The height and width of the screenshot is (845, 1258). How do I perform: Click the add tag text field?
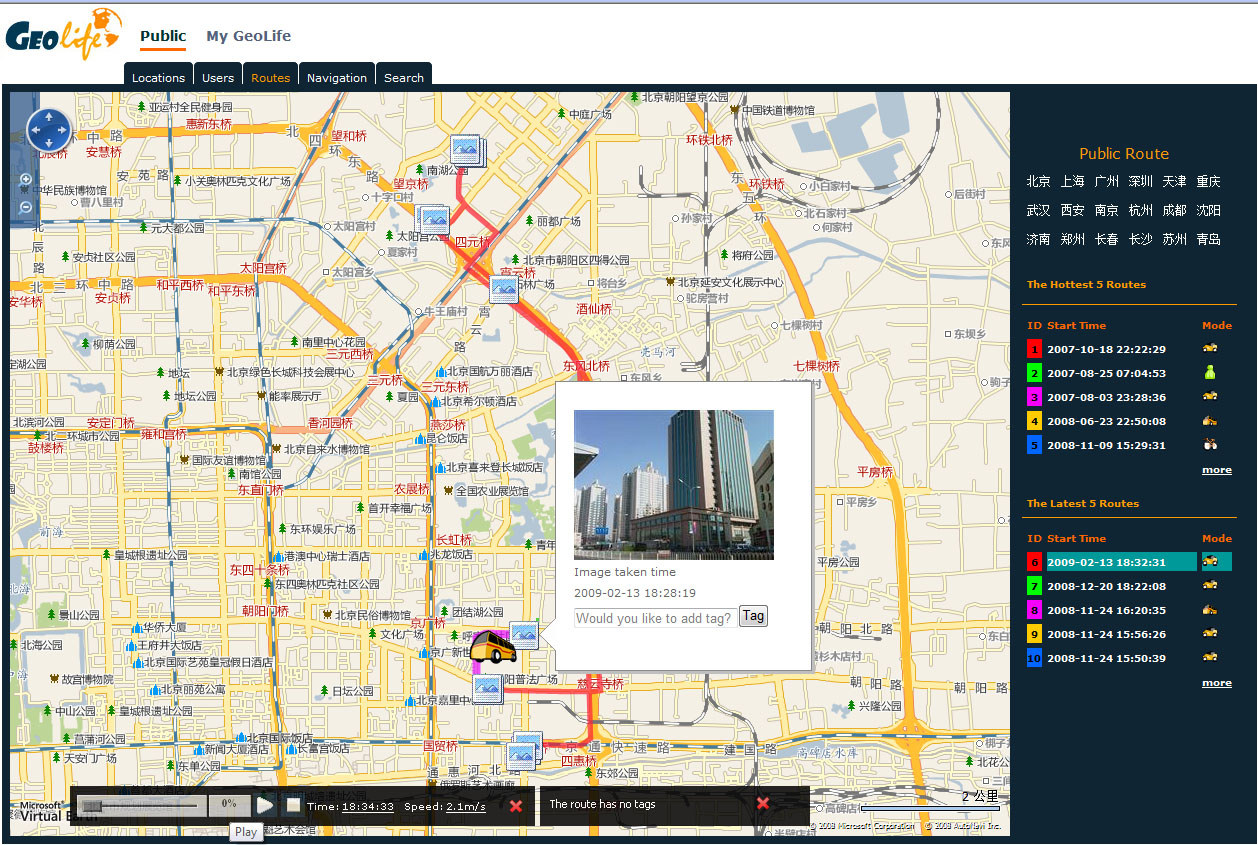pos(654,618)
